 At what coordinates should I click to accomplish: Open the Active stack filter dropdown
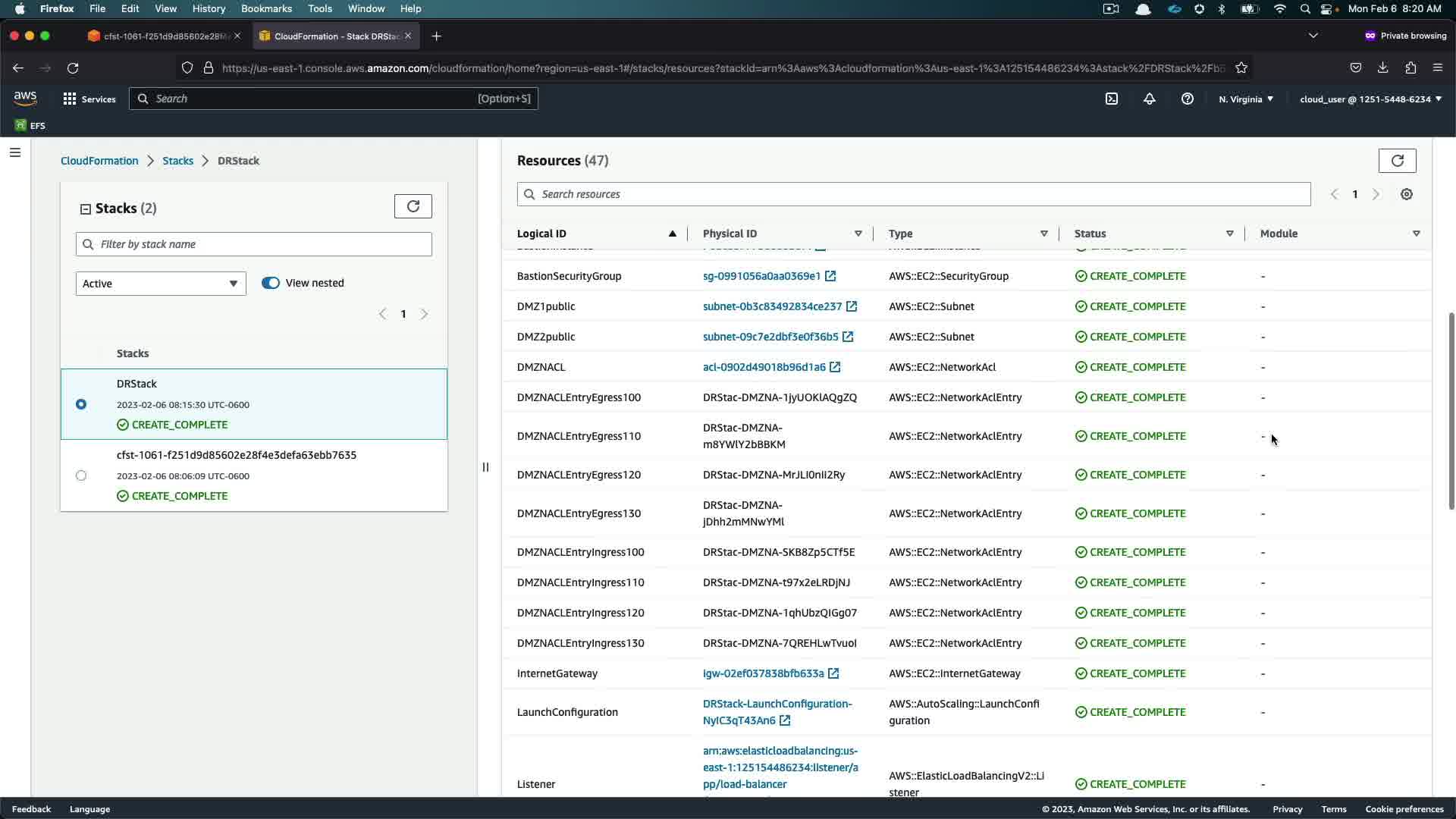point(161,284)
